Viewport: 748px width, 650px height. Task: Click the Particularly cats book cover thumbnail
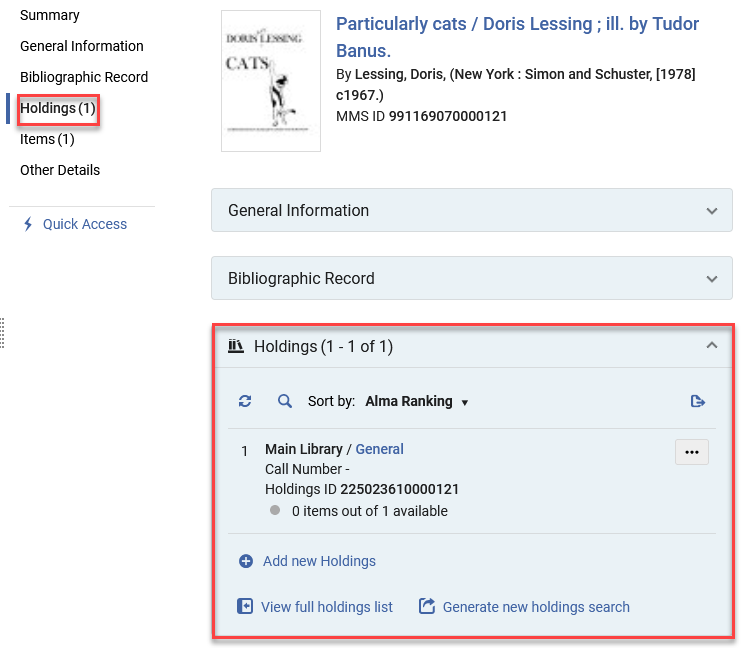271,81
